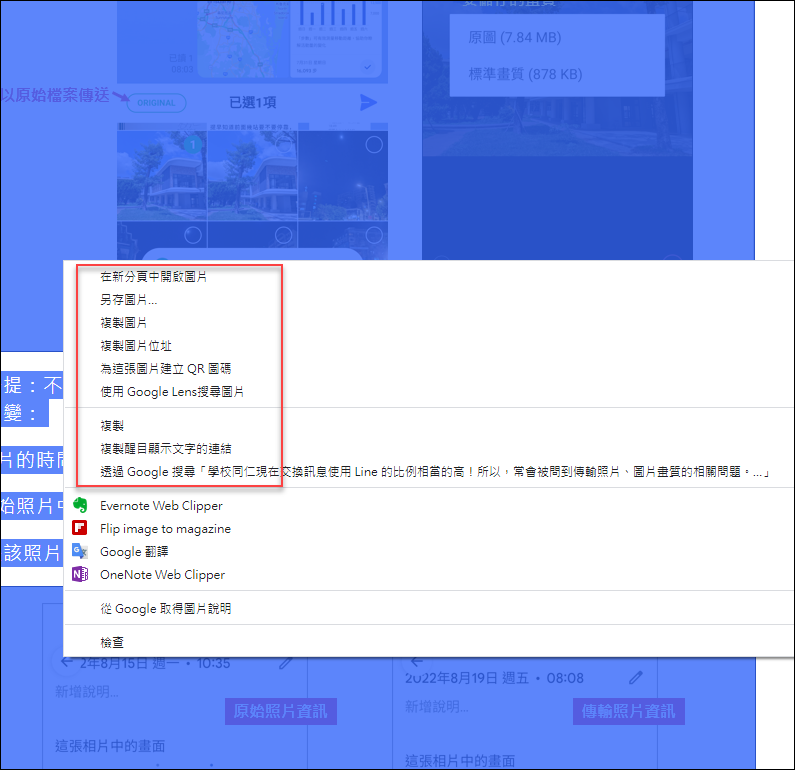Image resolution: width=795 pixels, height=770 pixels.
Task: Choose 複製醒目顯示文字的連結
Action: click(165, 449)
